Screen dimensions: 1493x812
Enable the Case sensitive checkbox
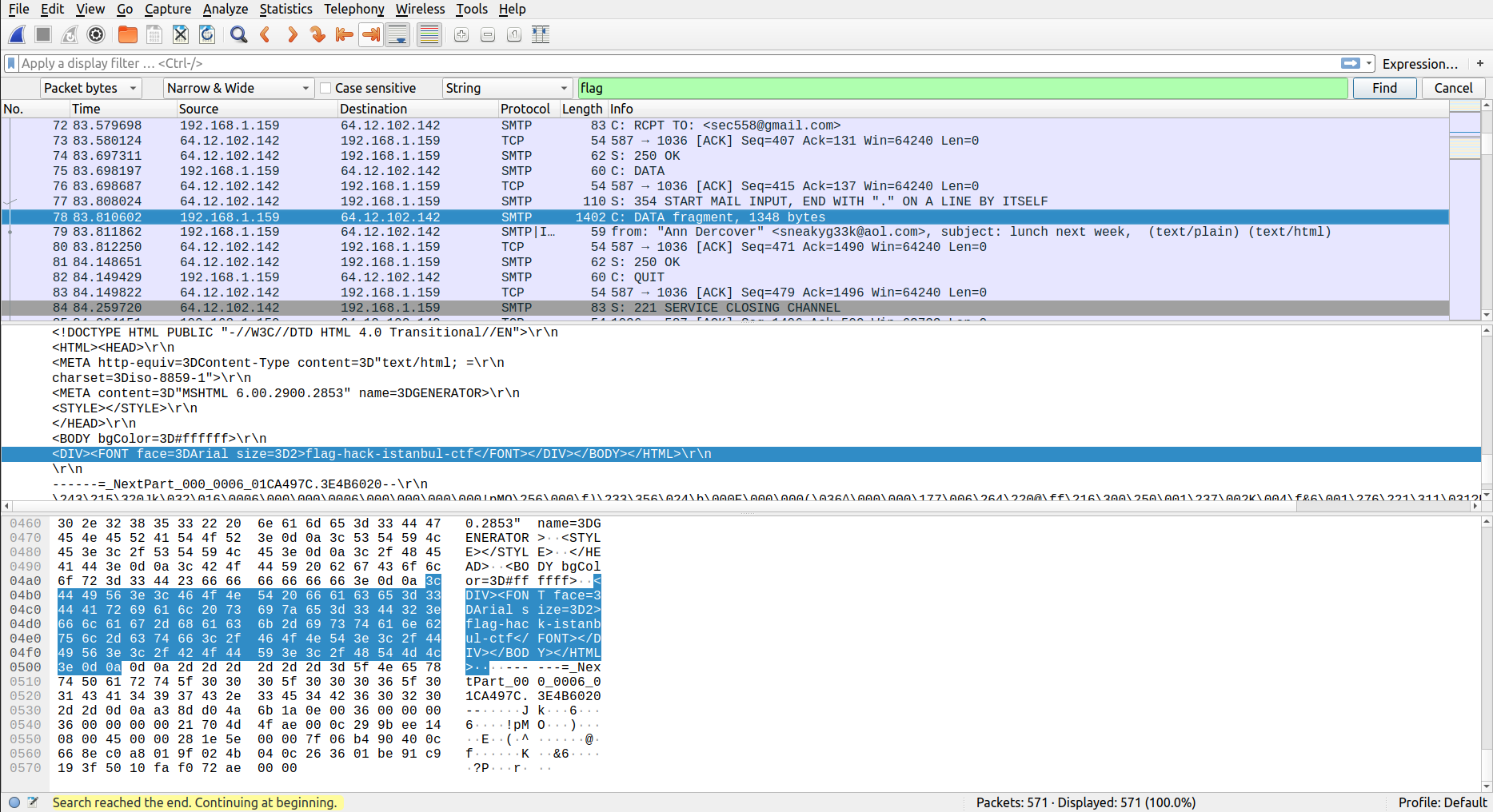click(x=325, y=88)
